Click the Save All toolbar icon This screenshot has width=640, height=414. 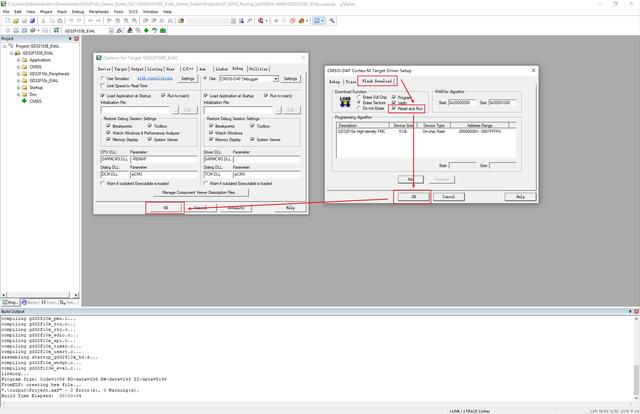(32, 20)
